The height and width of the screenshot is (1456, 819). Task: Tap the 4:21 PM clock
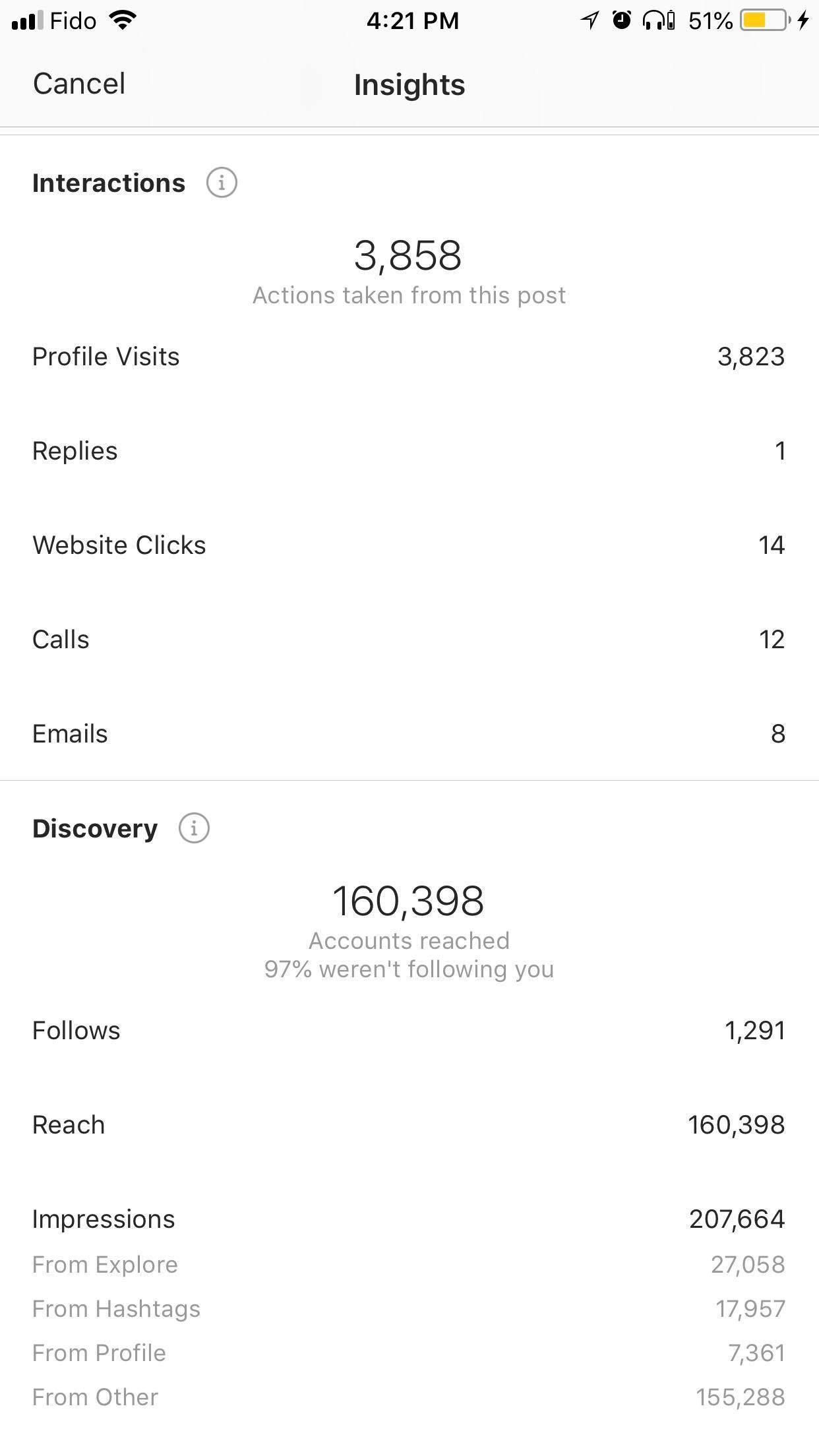[x=412, y=21]
